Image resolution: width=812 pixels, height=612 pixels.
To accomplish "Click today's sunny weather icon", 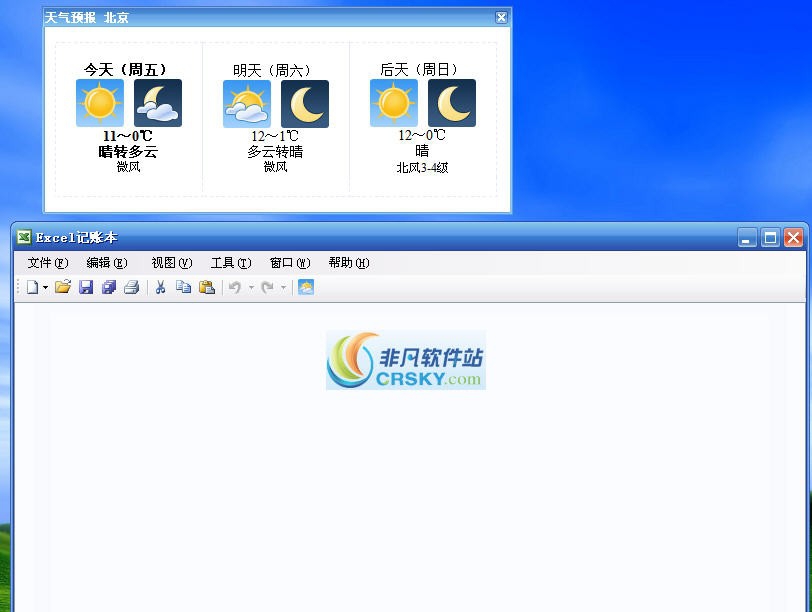I will (x=100, y=103).
